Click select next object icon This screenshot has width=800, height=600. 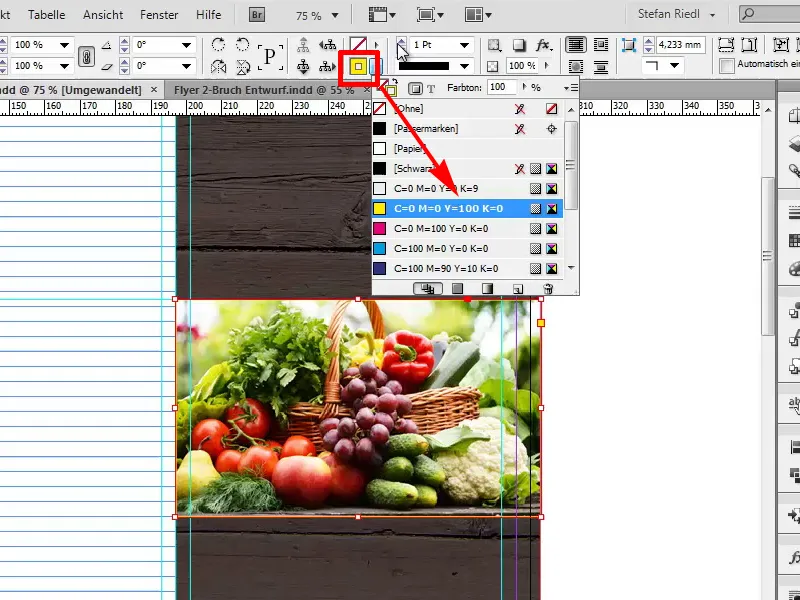327,66
